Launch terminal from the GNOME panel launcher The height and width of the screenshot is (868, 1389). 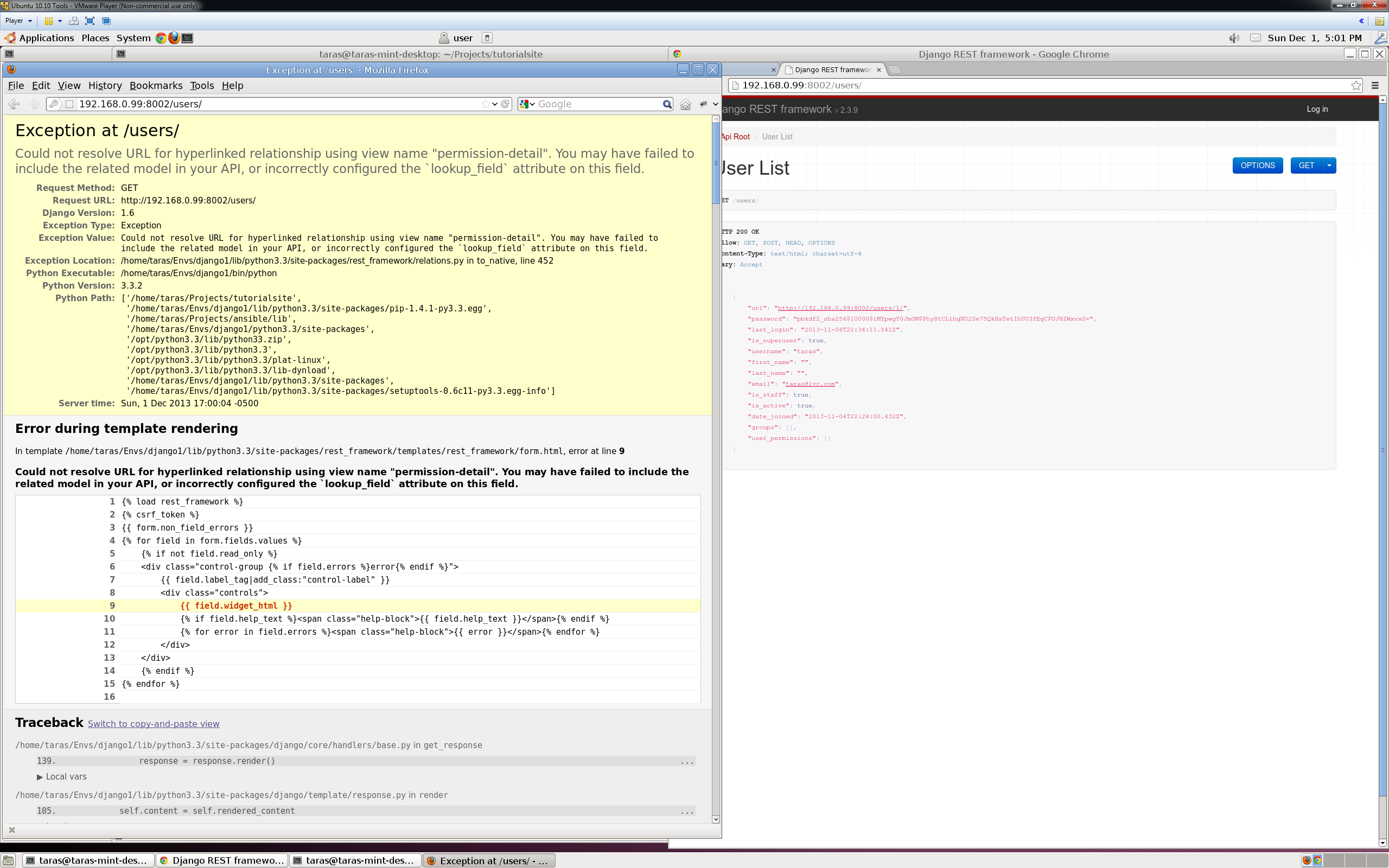coord(187,38)
